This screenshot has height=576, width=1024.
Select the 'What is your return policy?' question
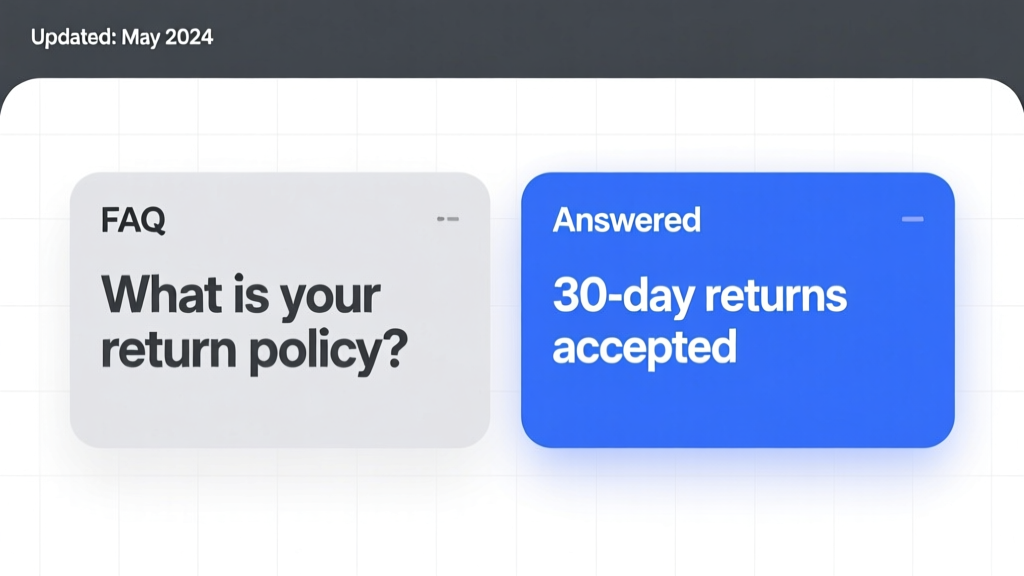coord(254,323)
